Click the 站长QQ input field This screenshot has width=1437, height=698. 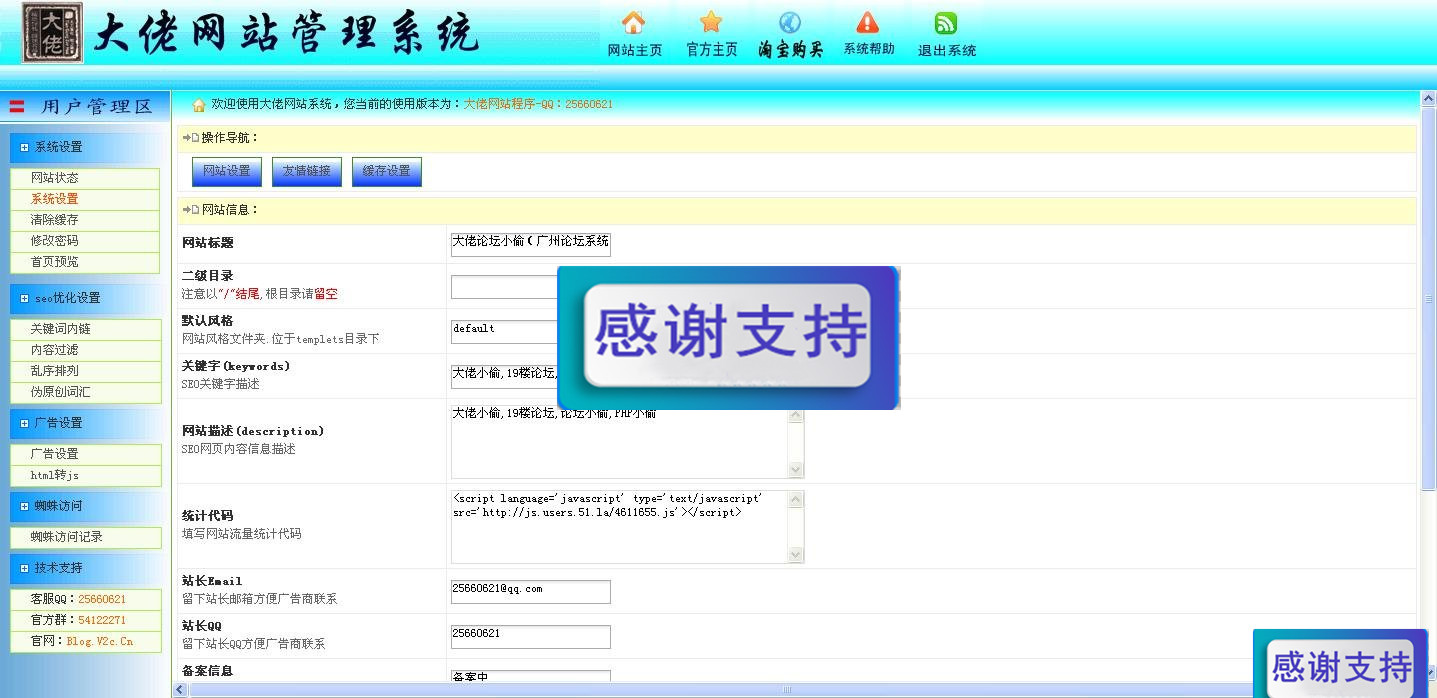point(531,637)
